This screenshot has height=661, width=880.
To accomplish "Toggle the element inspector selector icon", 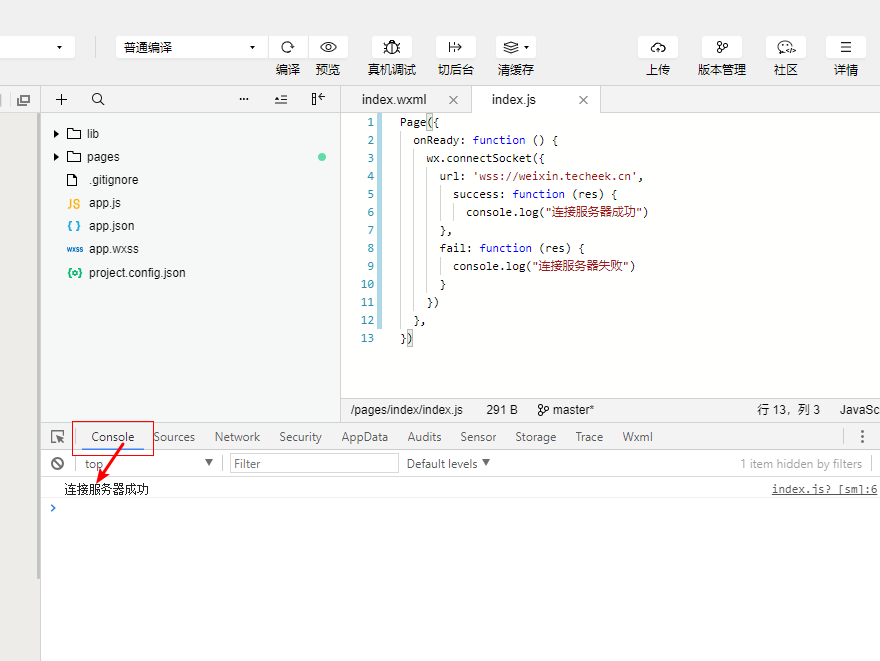I will (58, 437).
